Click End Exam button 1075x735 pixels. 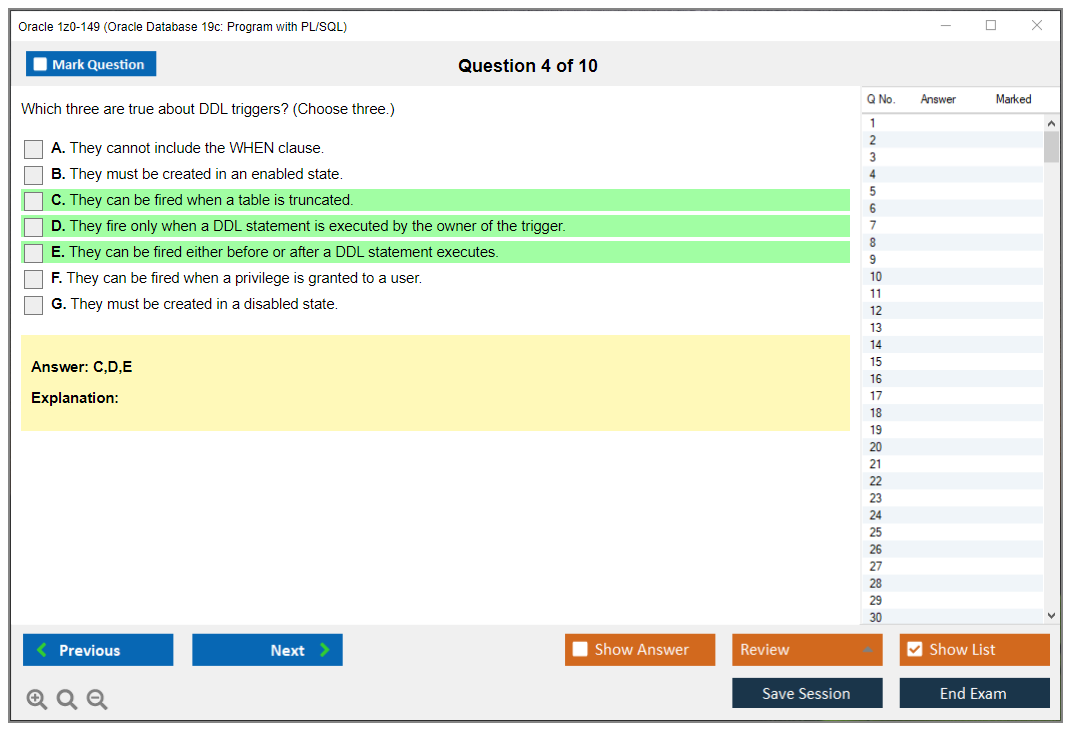[x=973, y=694]
